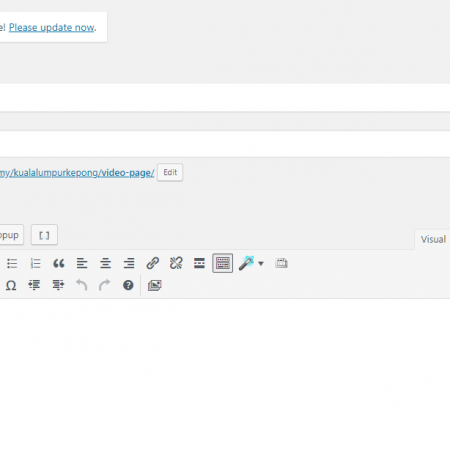Remove link with unlink icon
Viewport: 450px width, 450px height.
[x=176, y=263]
